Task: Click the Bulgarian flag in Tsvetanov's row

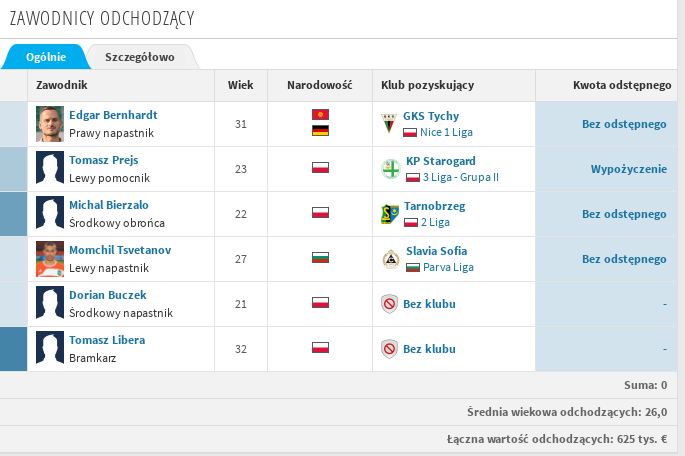Action: tap(321, 259)
